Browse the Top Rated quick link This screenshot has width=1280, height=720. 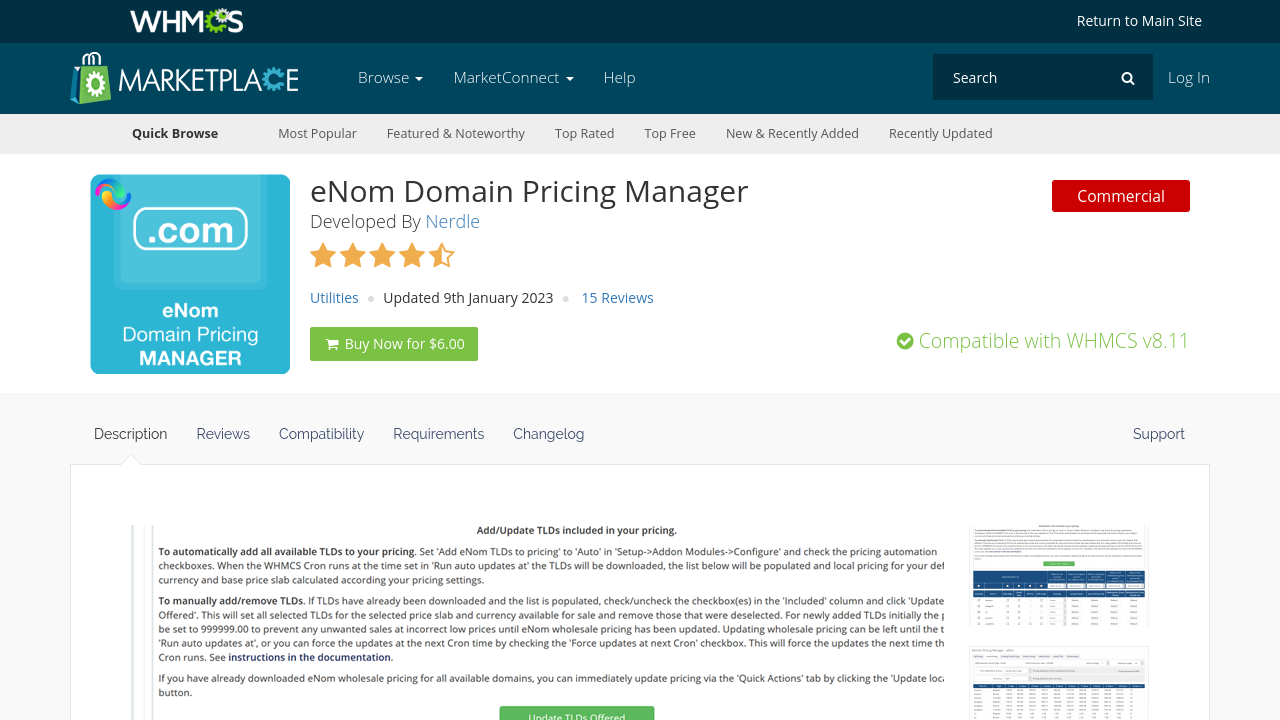pyautogui.click(x=584, y=134)
